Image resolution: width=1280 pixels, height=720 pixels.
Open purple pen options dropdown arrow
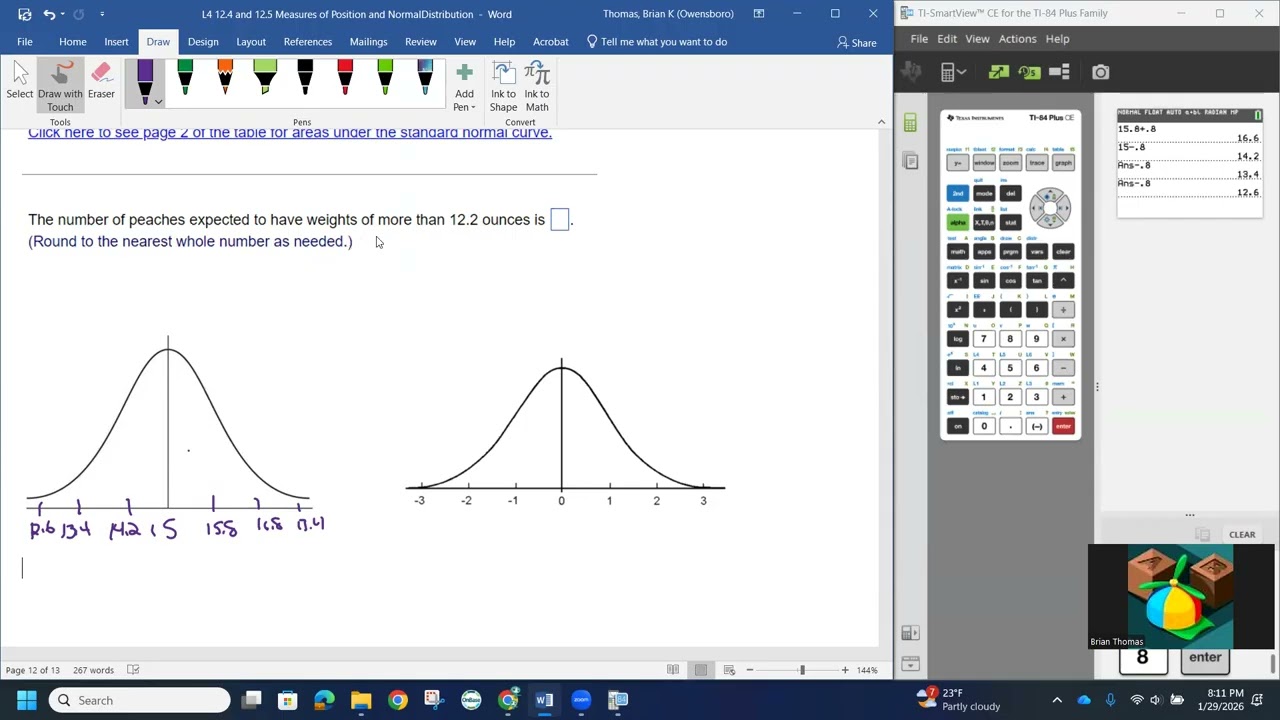[x=158, y=101]
